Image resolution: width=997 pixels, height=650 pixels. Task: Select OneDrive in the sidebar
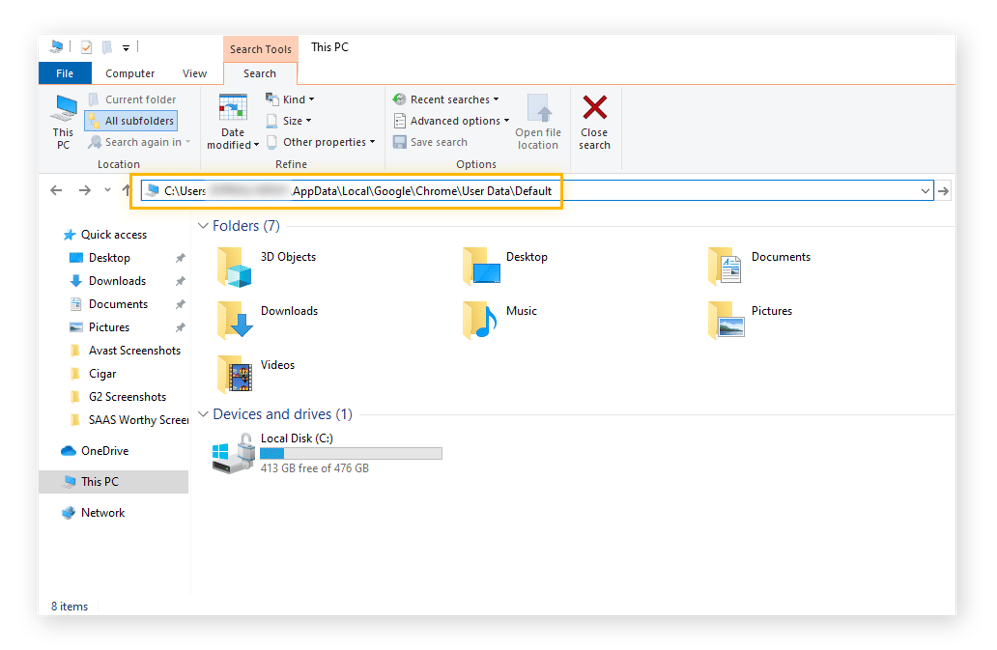click(x=103, y=450)
